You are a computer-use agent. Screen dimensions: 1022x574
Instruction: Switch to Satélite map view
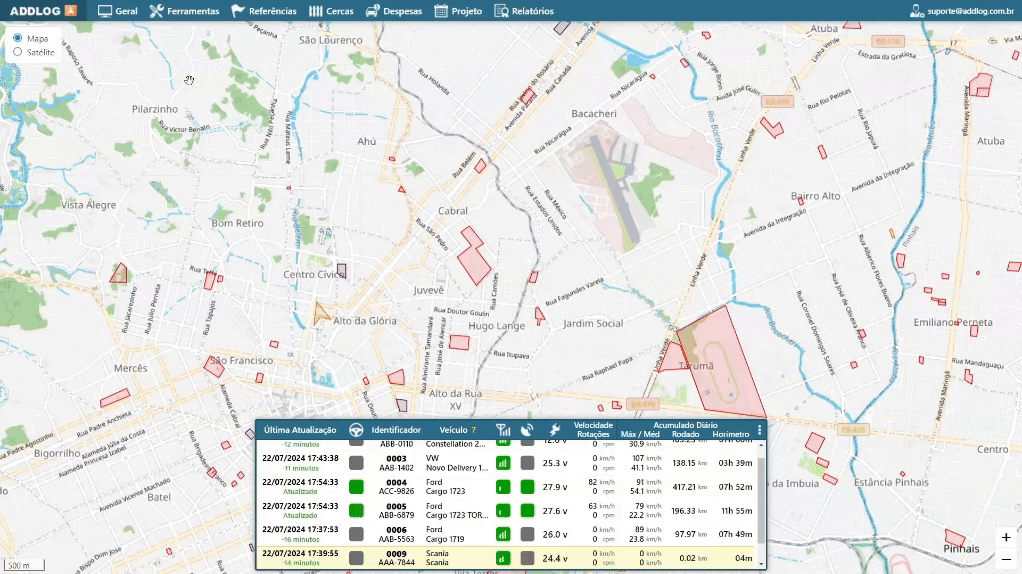pyautogui.click(x=18, y=51)
